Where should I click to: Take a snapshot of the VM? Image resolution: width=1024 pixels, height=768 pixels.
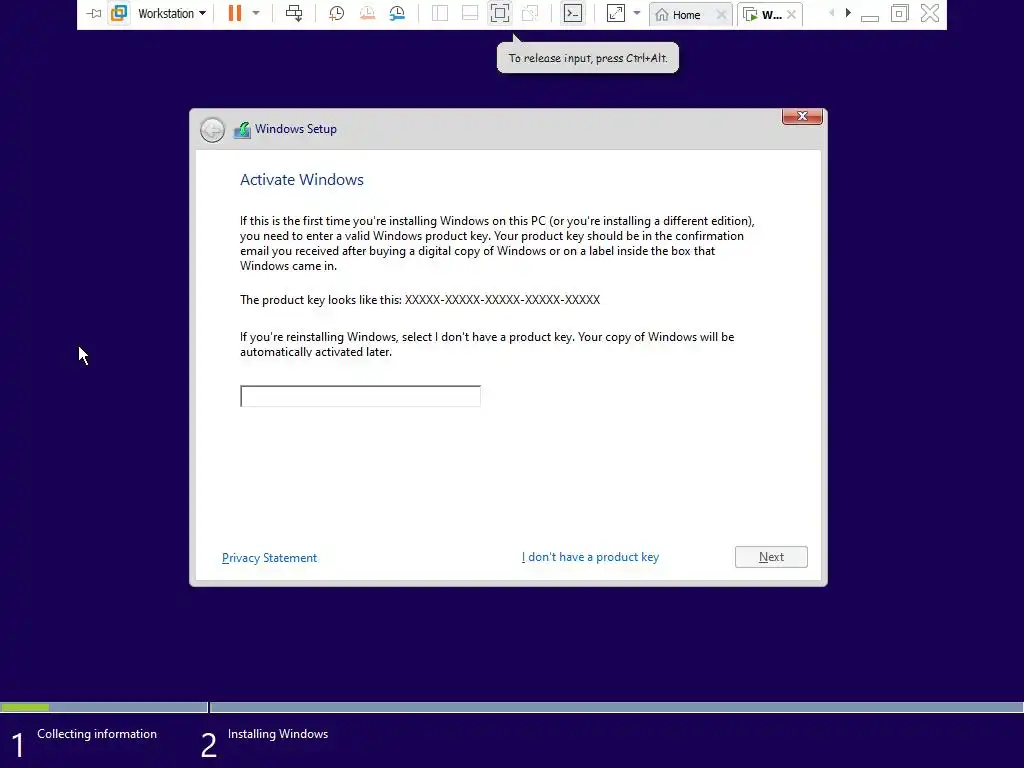coord(336,13)
